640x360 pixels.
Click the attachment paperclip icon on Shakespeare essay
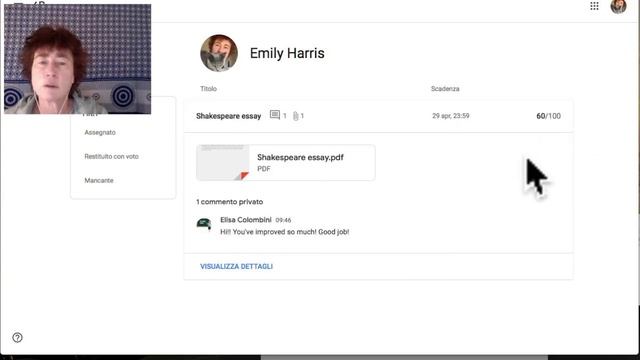point(296,116)
